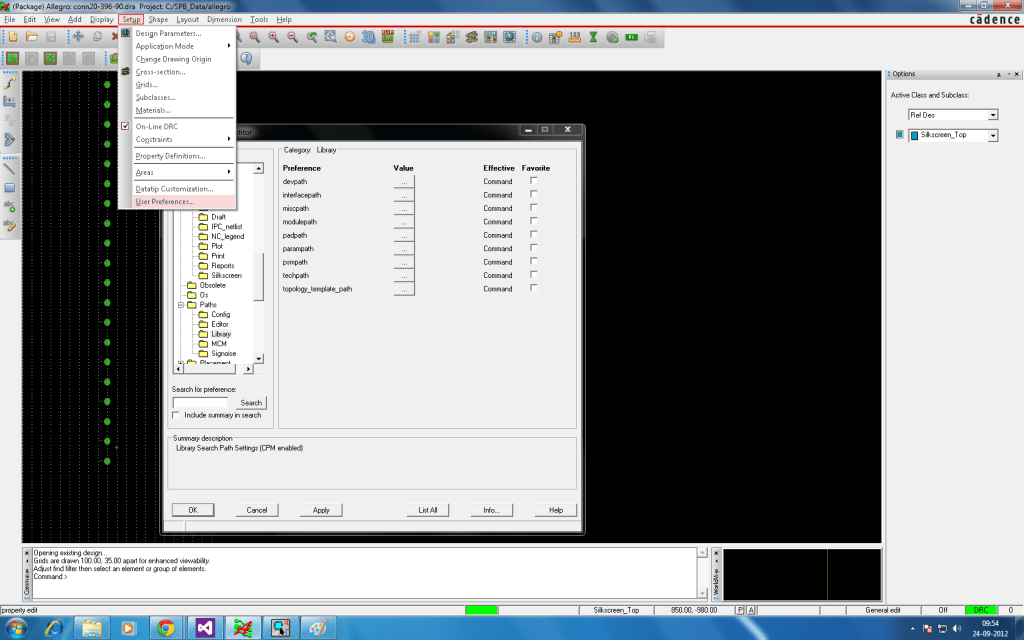The width and height of the screenshot is (1024, 640).
Task: Click the 3D viewer icon
Action: [x=368, y=37]
